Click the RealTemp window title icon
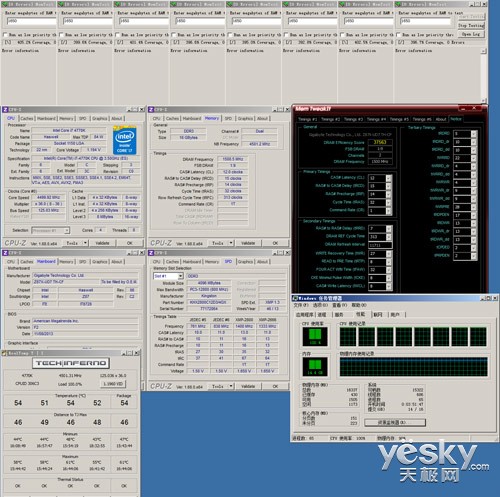The width and height of the screenshot is (500, 497). click(4, 353)
